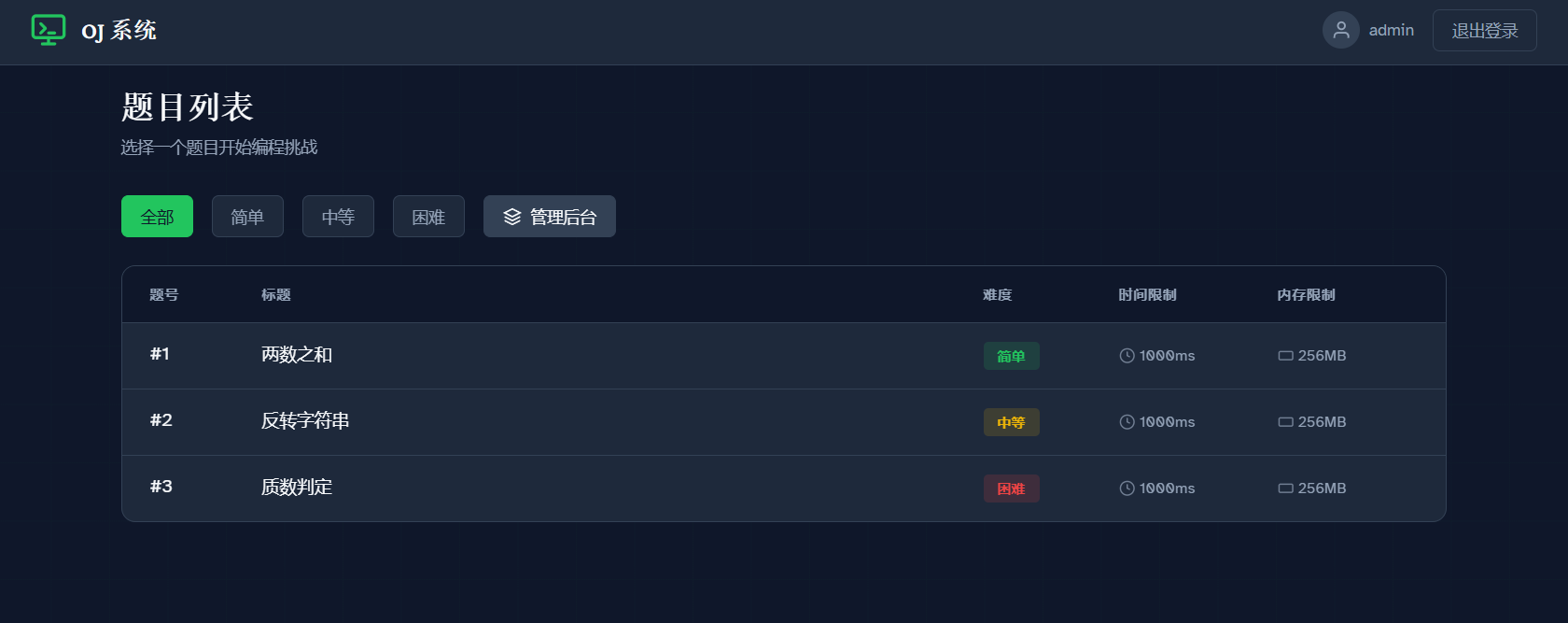Open problem 两数之和
The image size is (1568, 623).
pos(297,355)
